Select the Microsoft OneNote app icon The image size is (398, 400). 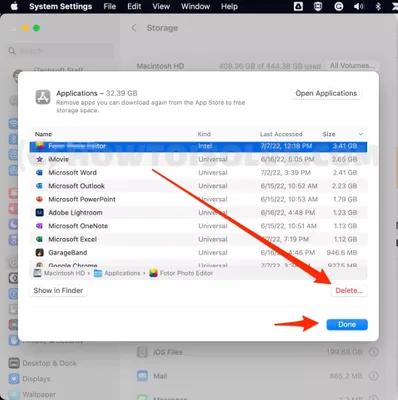pos(39,226)
